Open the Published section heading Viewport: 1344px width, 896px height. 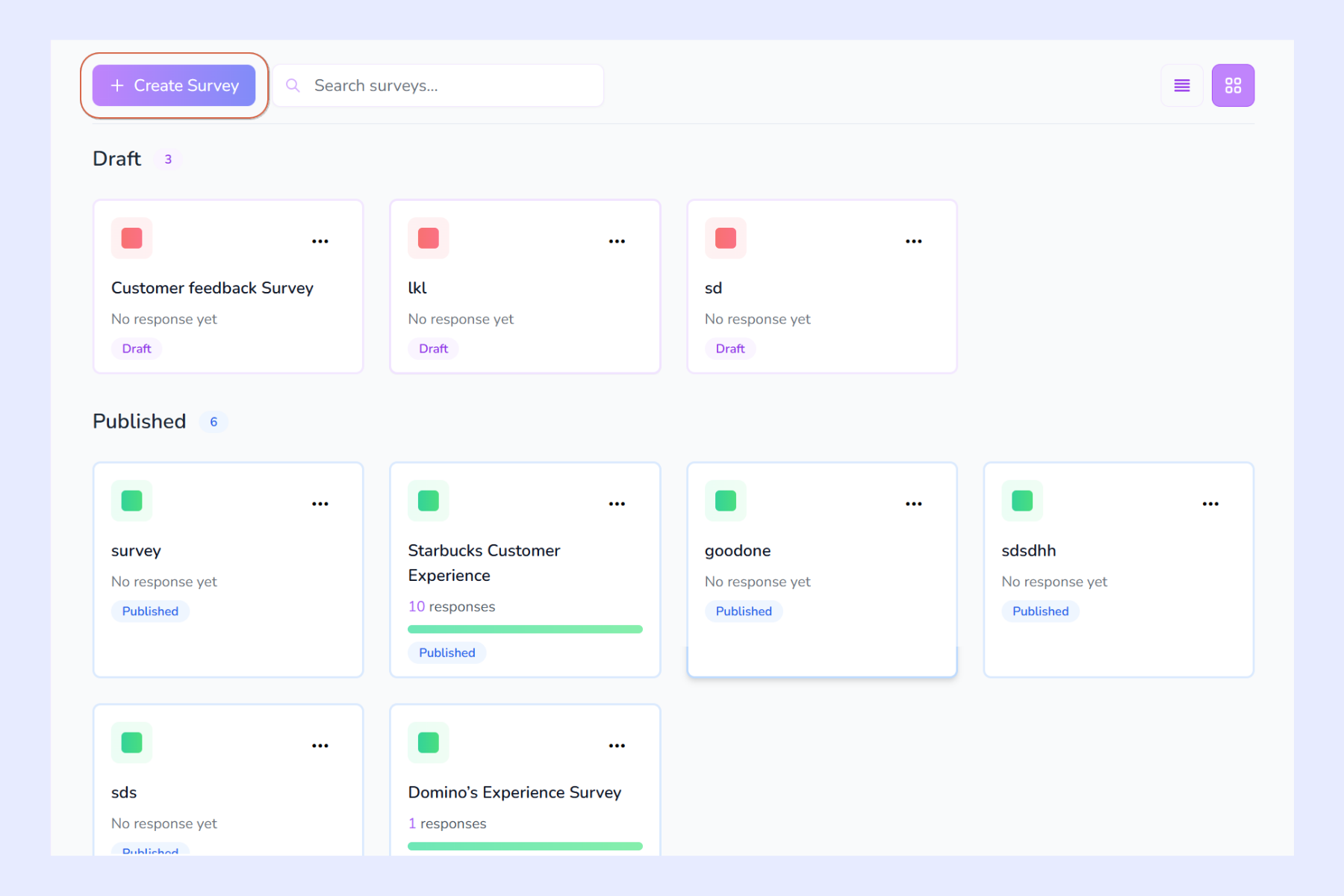[x=139, y=421]
